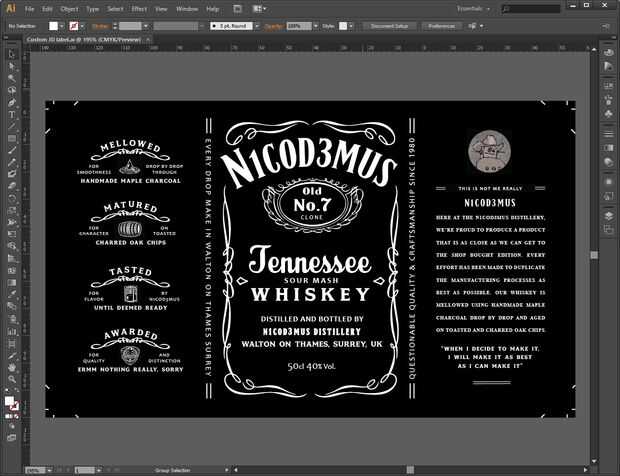The image size is (620, 476).
Task: Open the Fill color dropdown in control bar
Action: (x=62, y=26)
